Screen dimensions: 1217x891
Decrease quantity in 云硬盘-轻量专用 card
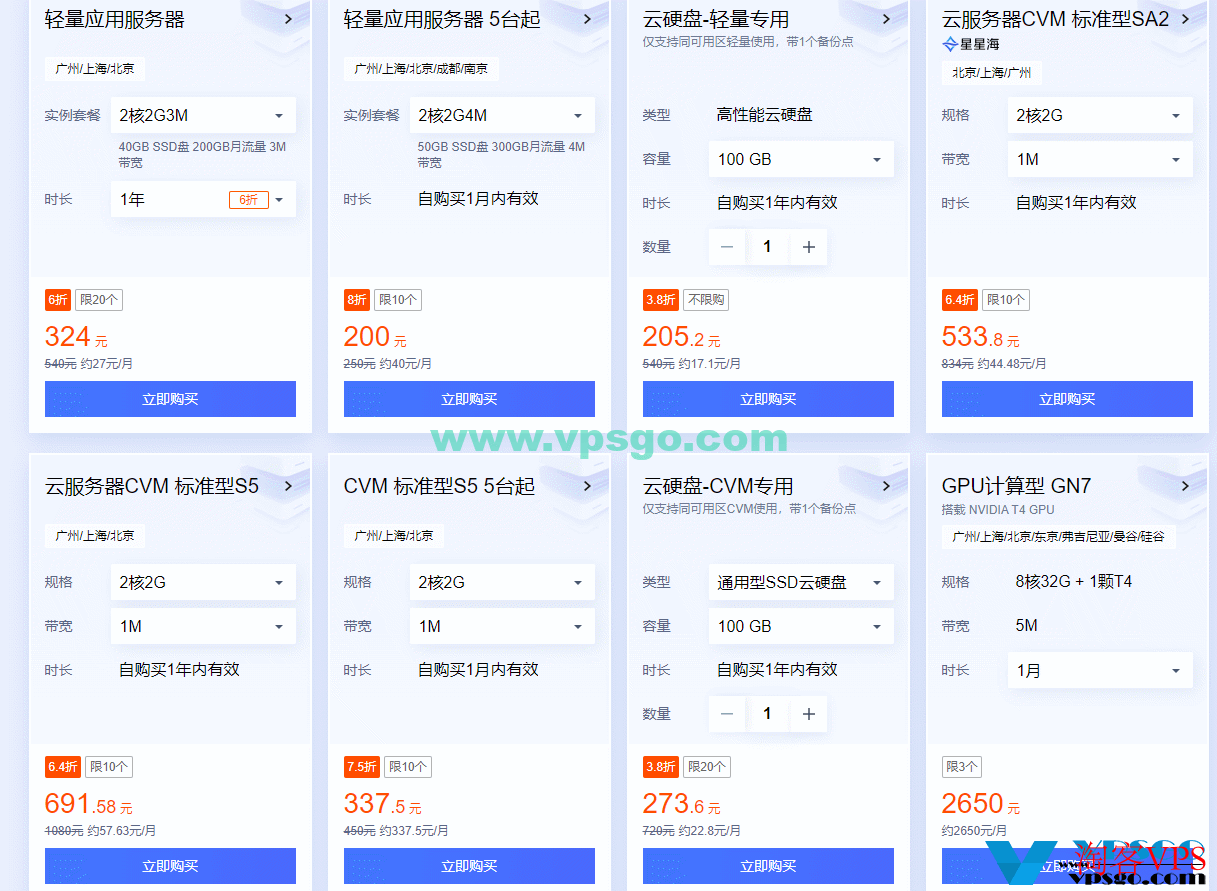[727, 247]
